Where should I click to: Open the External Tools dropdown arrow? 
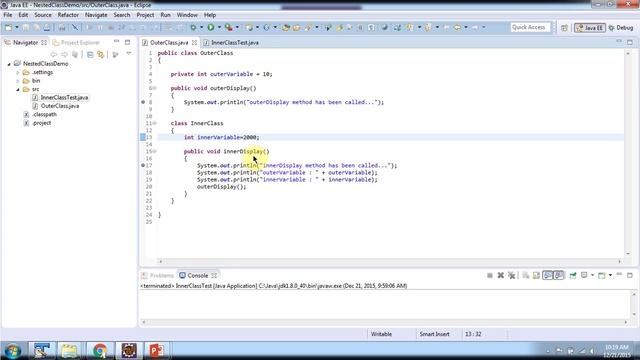(237, 27)
